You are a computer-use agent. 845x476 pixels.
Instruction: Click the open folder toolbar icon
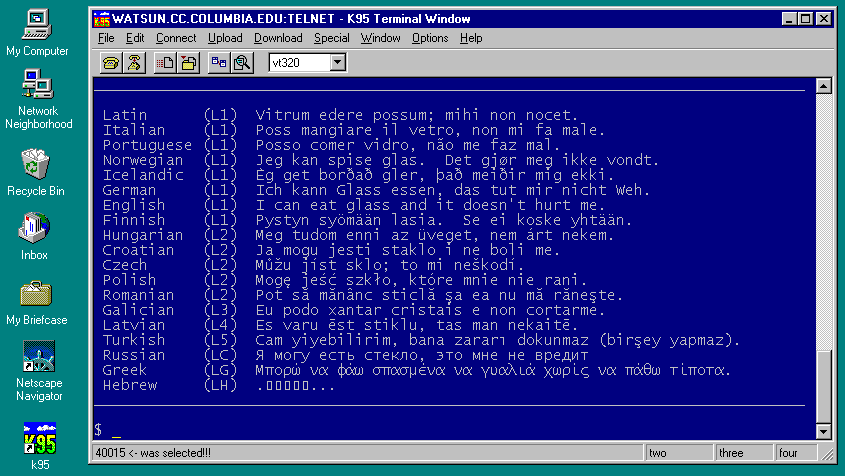coord(188,63)
